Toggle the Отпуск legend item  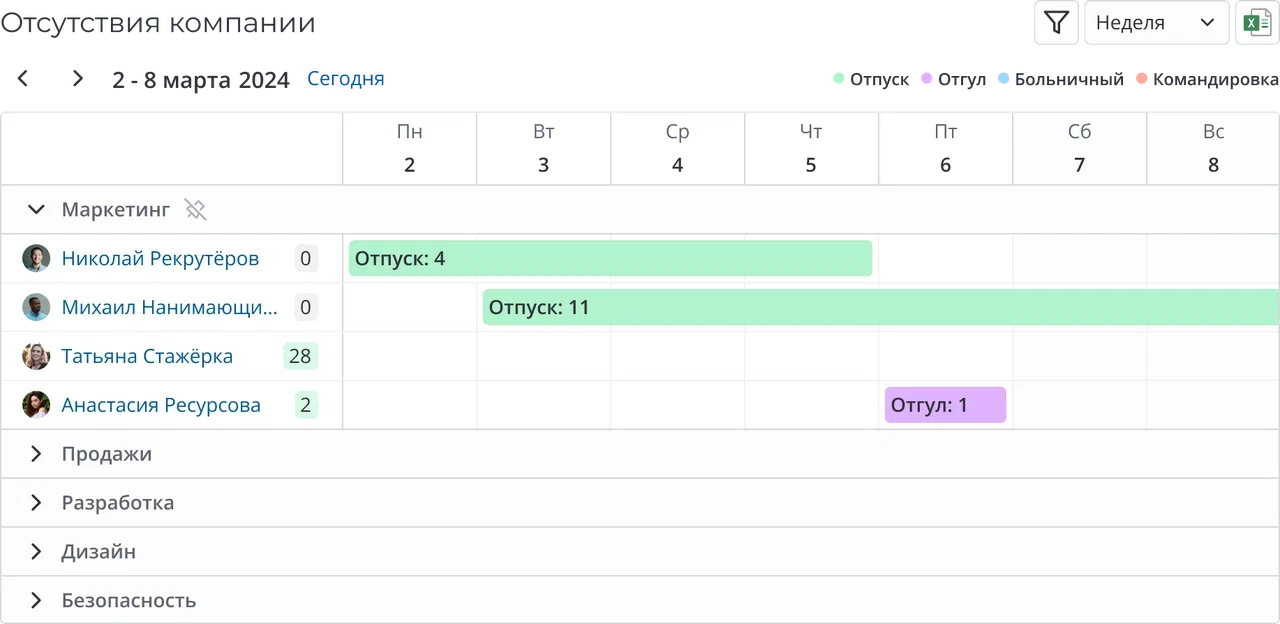coord(871,79)
